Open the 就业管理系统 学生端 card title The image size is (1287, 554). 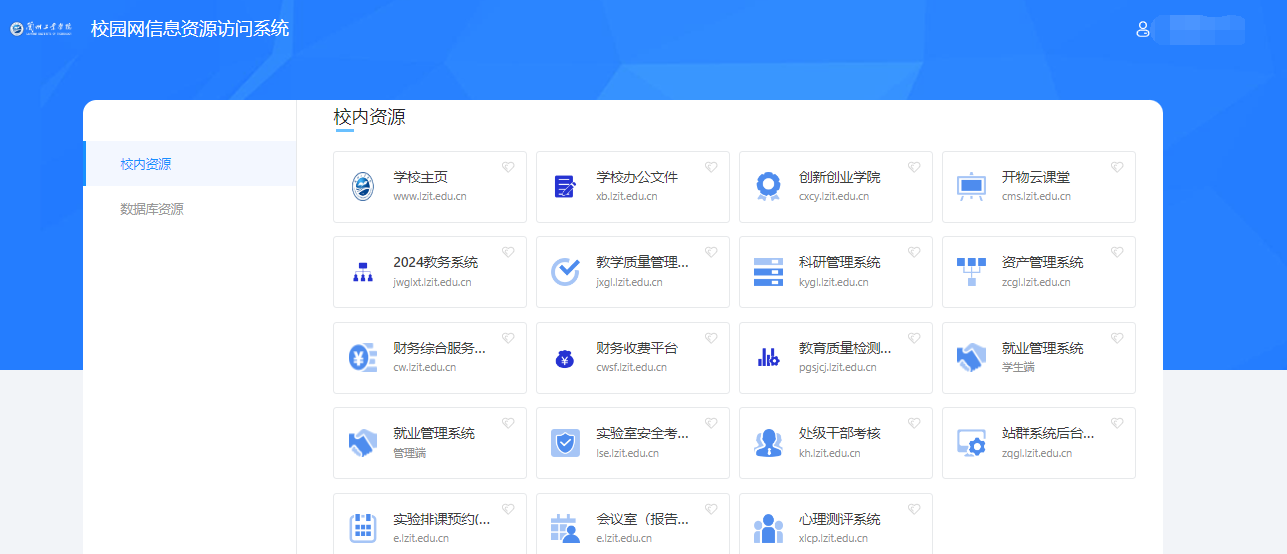click(x=1042, y=348)
